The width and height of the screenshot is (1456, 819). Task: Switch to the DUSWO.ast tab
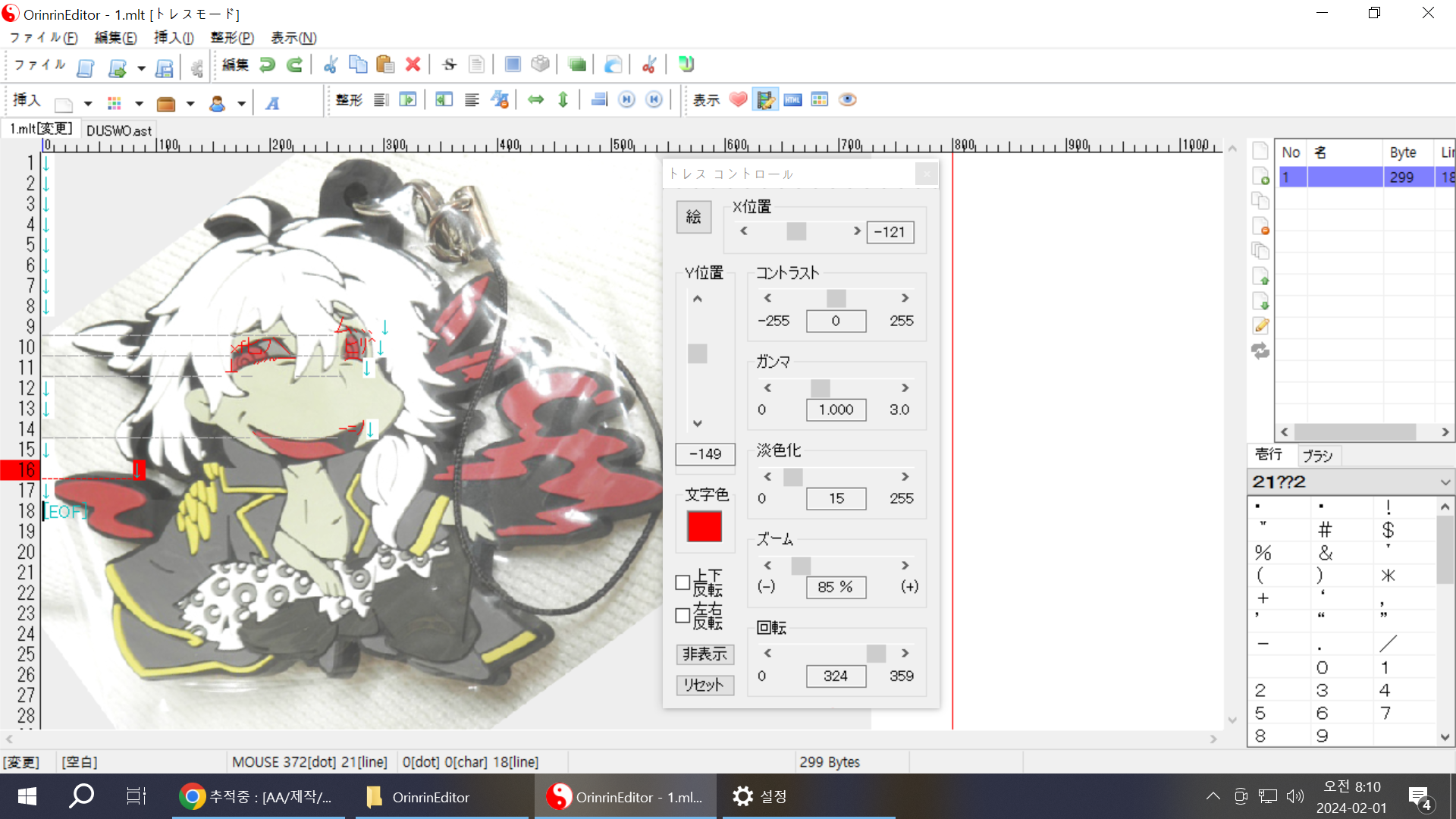tap(119, 130)
